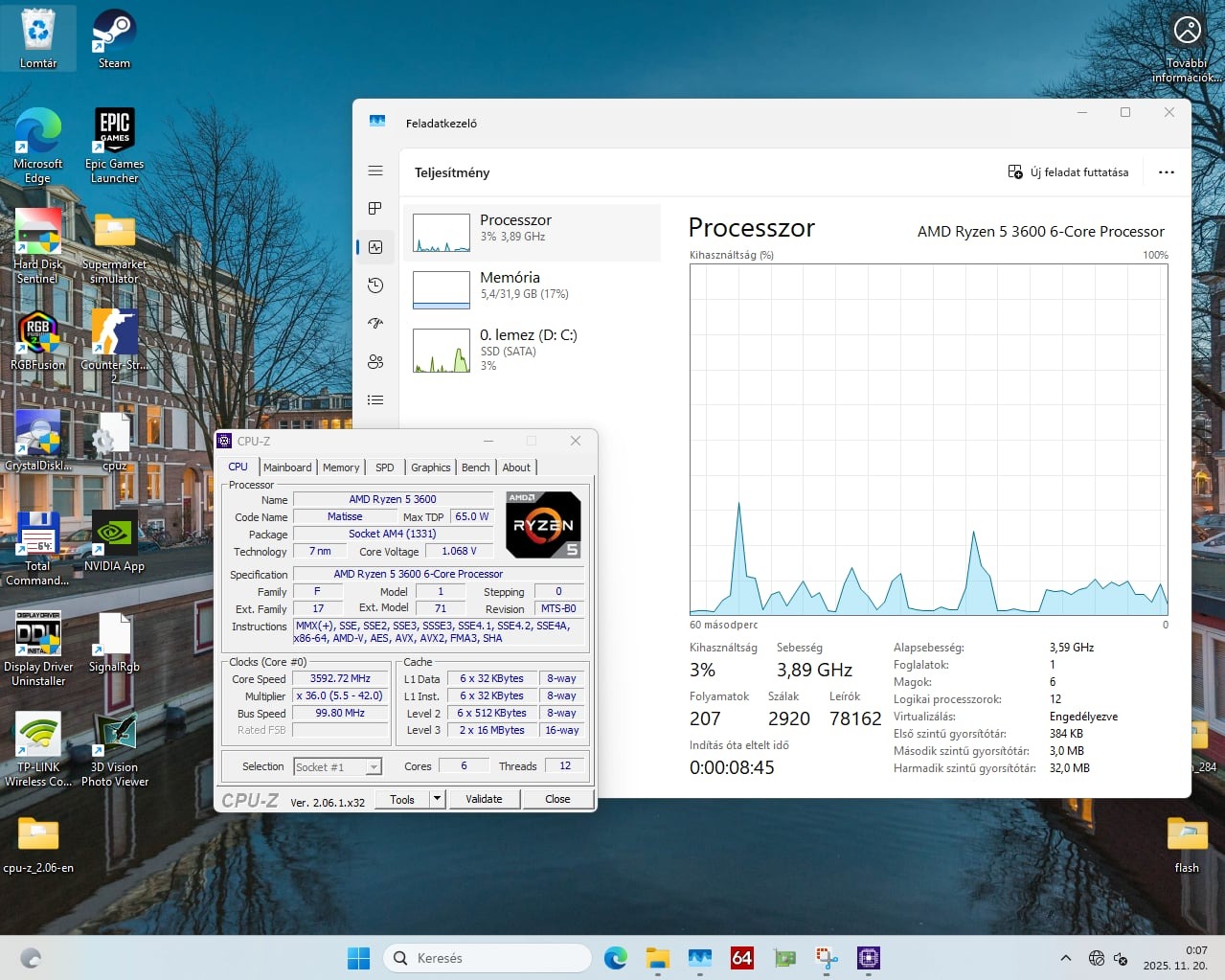Show hidden tray icons chevron
The height and width of the screenshot is (980, 1225).
click(1065, 958)
